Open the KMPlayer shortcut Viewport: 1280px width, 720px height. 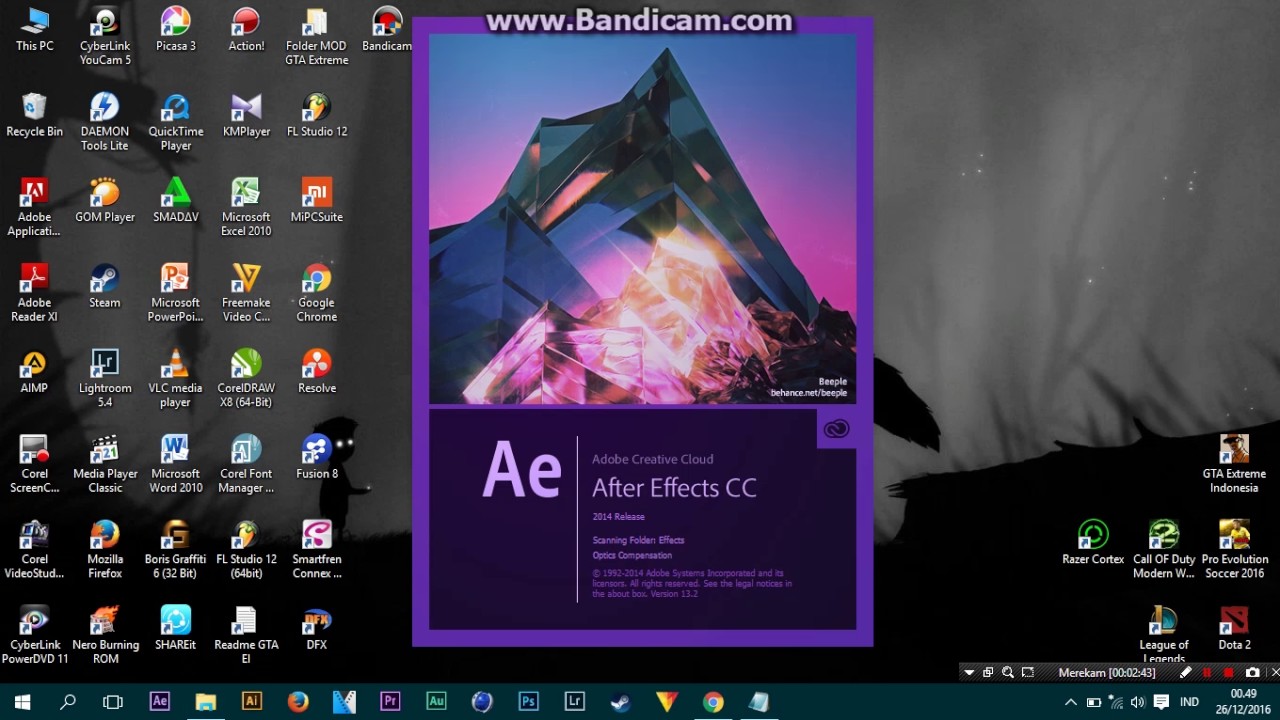coord(246,115)
